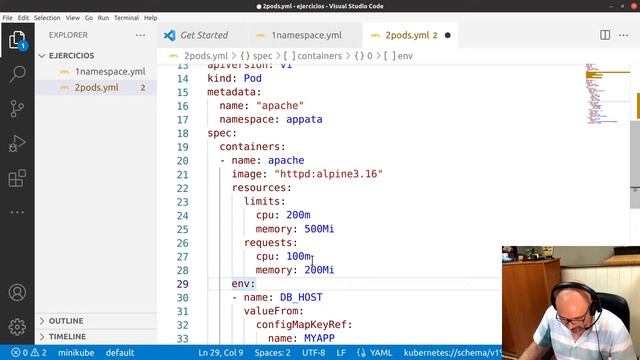Click the kind value Pod

253,78
